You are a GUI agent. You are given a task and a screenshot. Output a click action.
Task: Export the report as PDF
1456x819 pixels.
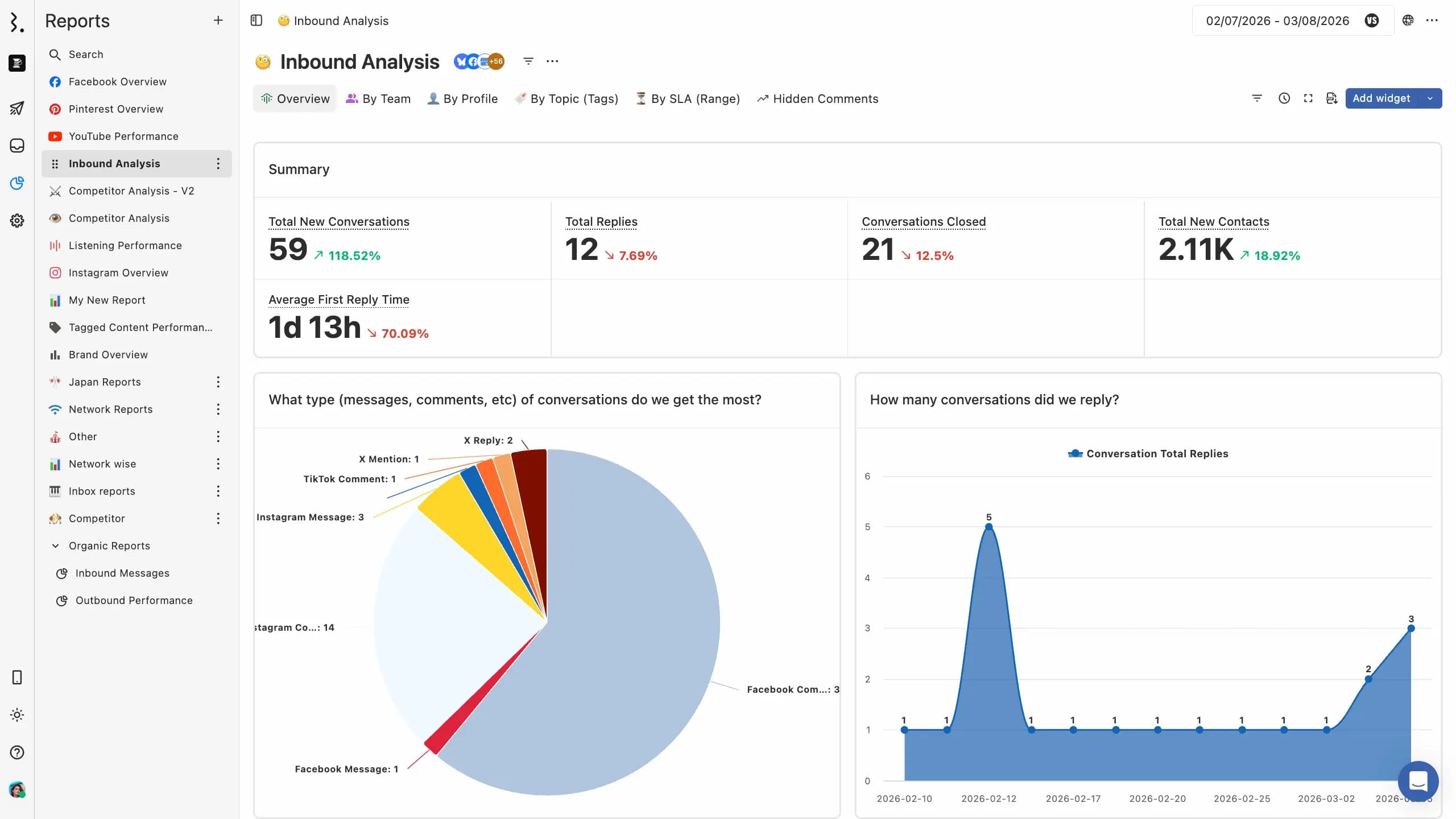1331,98
